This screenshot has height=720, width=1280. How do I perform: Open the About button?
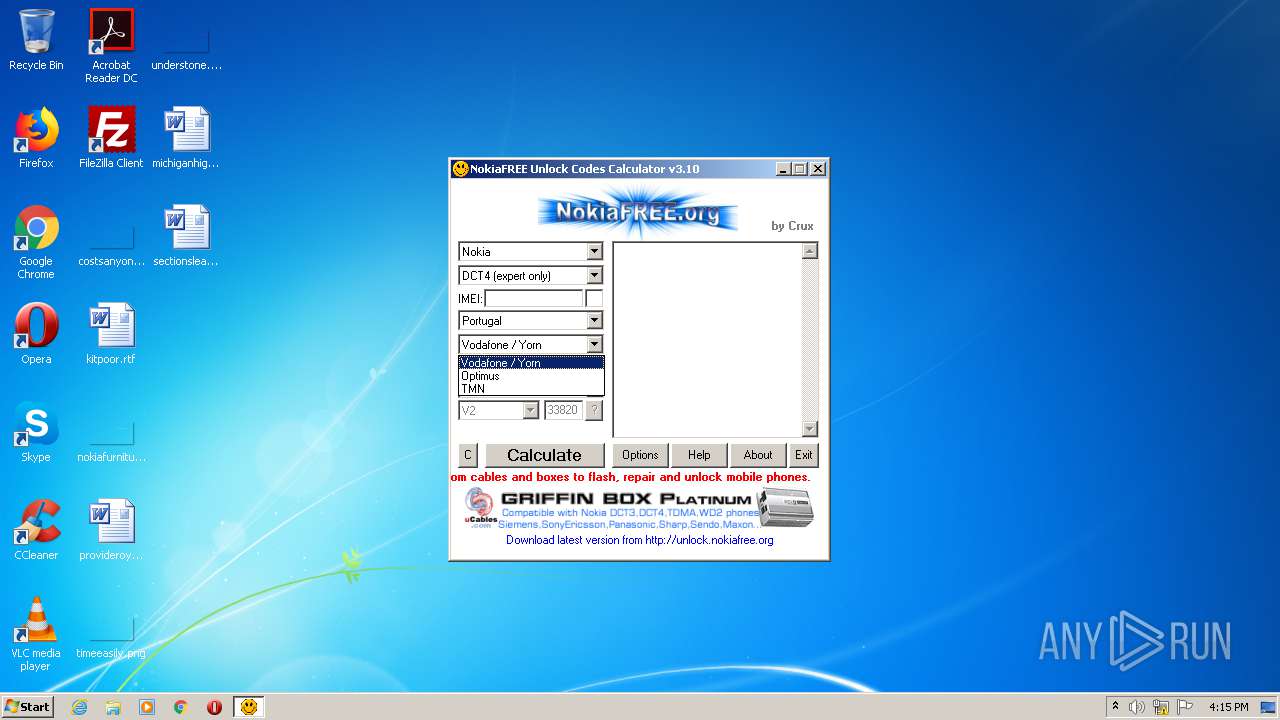coord(758,455)
